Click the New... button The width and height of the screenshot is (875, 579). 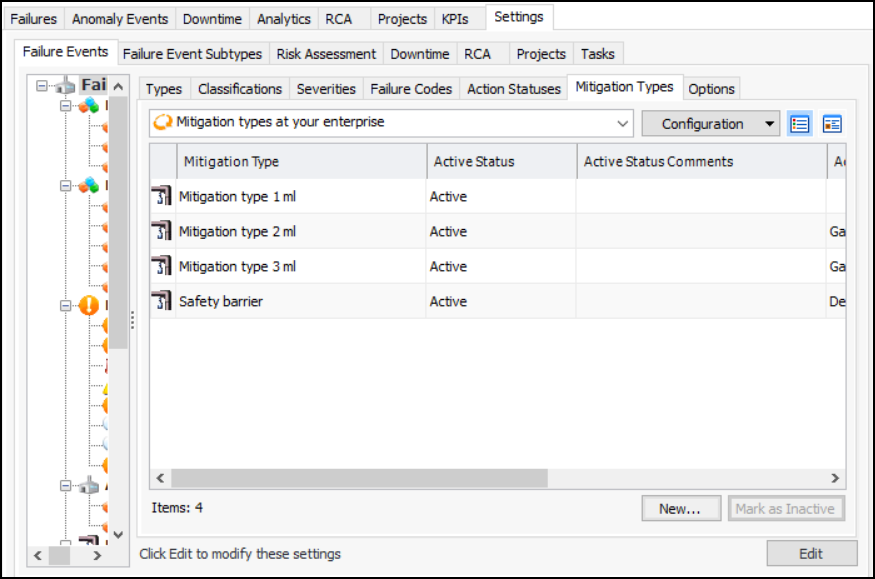680,508
